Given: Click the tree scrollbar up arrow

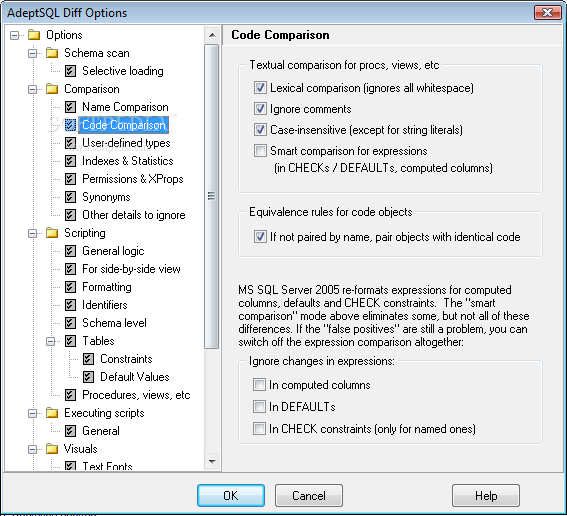Looking at the screenshot, I should tap(212, 35).
